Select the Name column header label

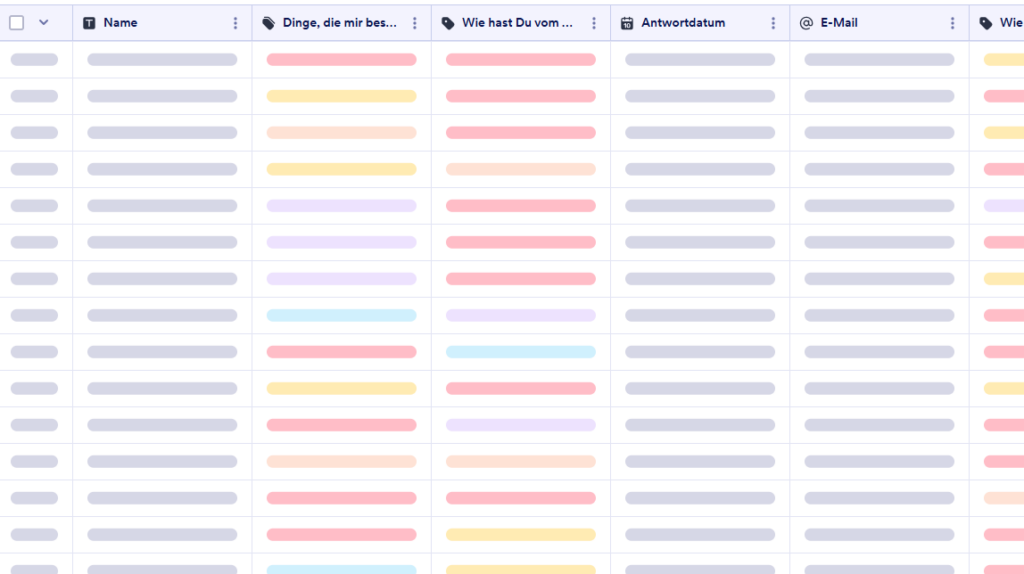(120, 23)
